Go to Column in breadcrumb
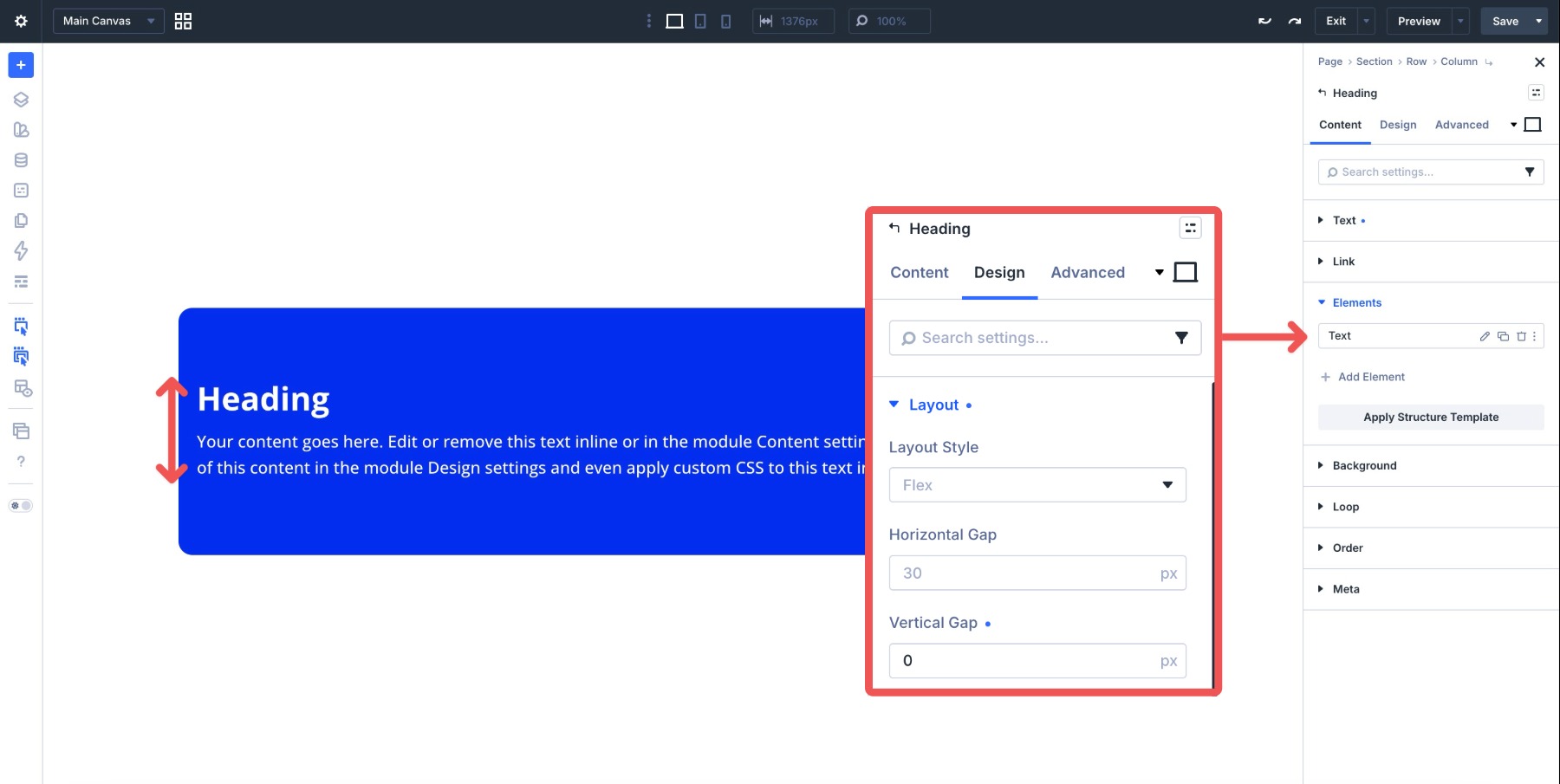The height and width of the screenshot is (784, 1560). point(1459,62)
